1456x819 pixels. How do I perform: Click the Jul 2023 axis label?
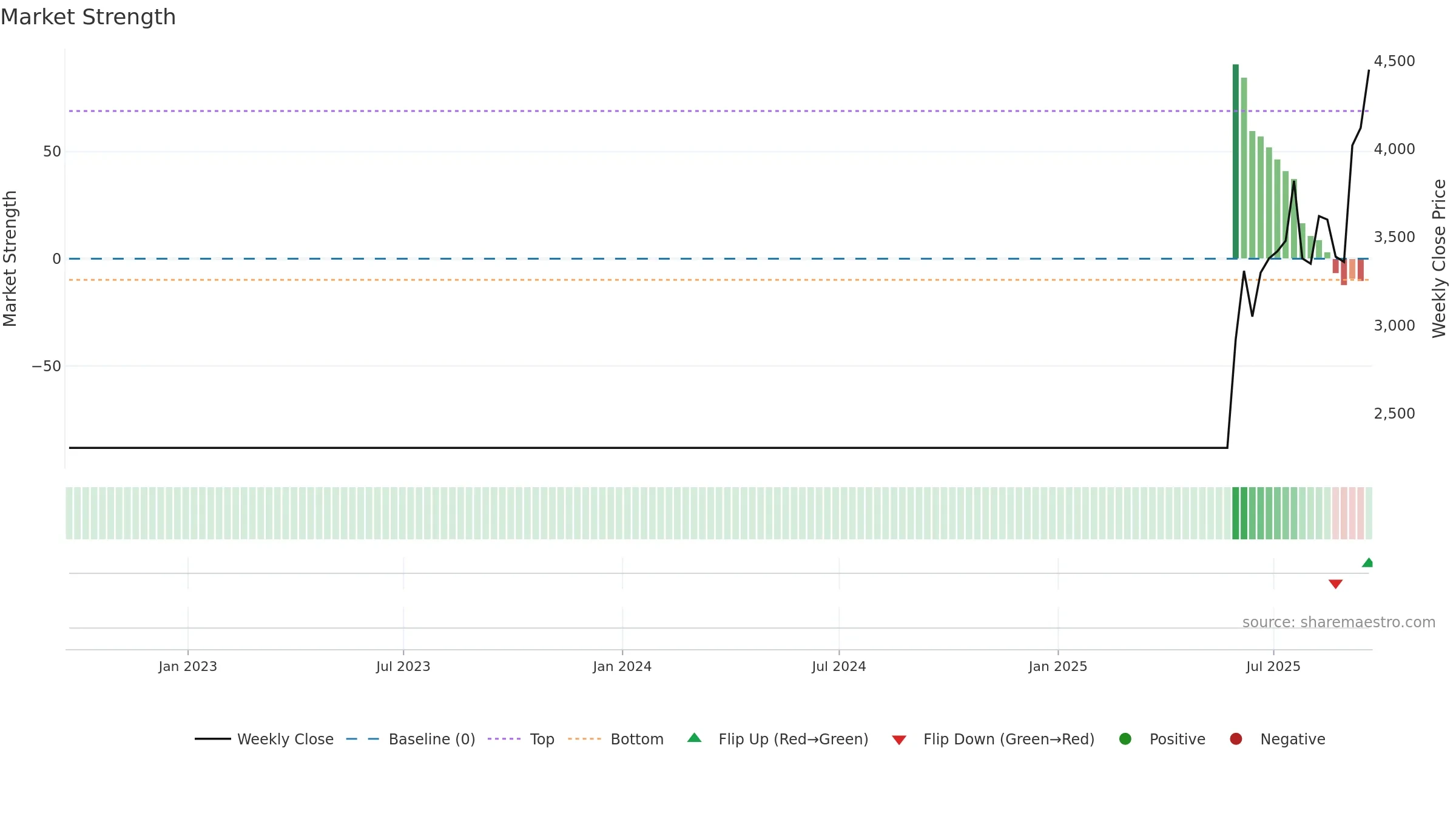click(x=403, y=667)
